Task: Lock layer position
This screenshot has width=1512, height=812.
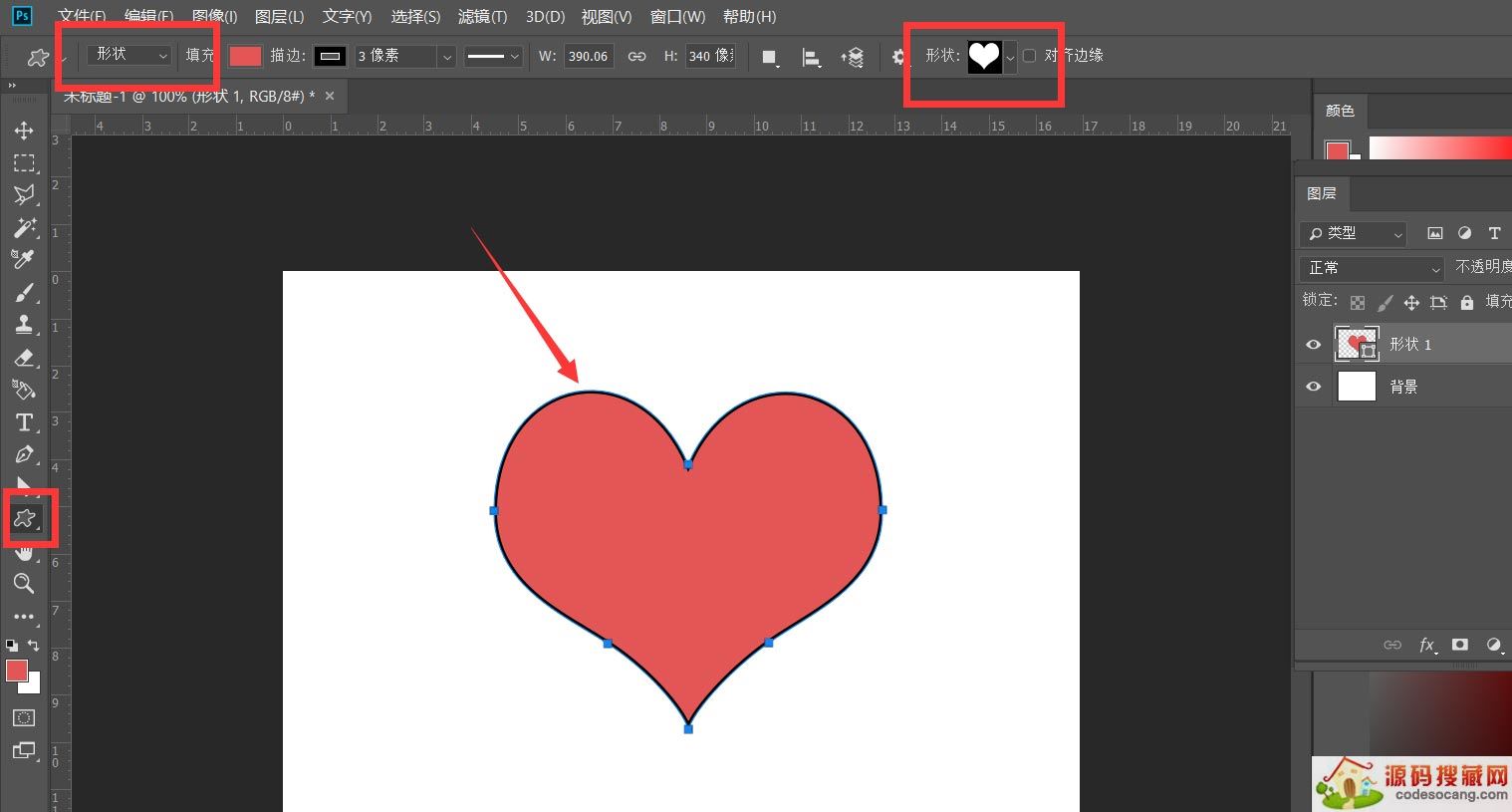Action: tap(1411, 302)
